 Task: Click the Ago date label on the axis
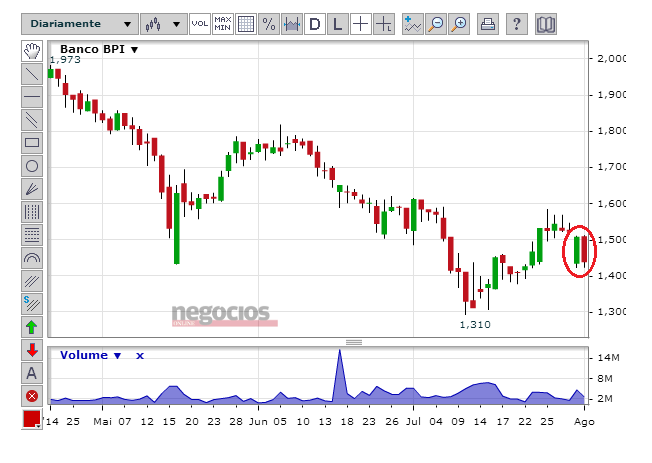(584, 422)
